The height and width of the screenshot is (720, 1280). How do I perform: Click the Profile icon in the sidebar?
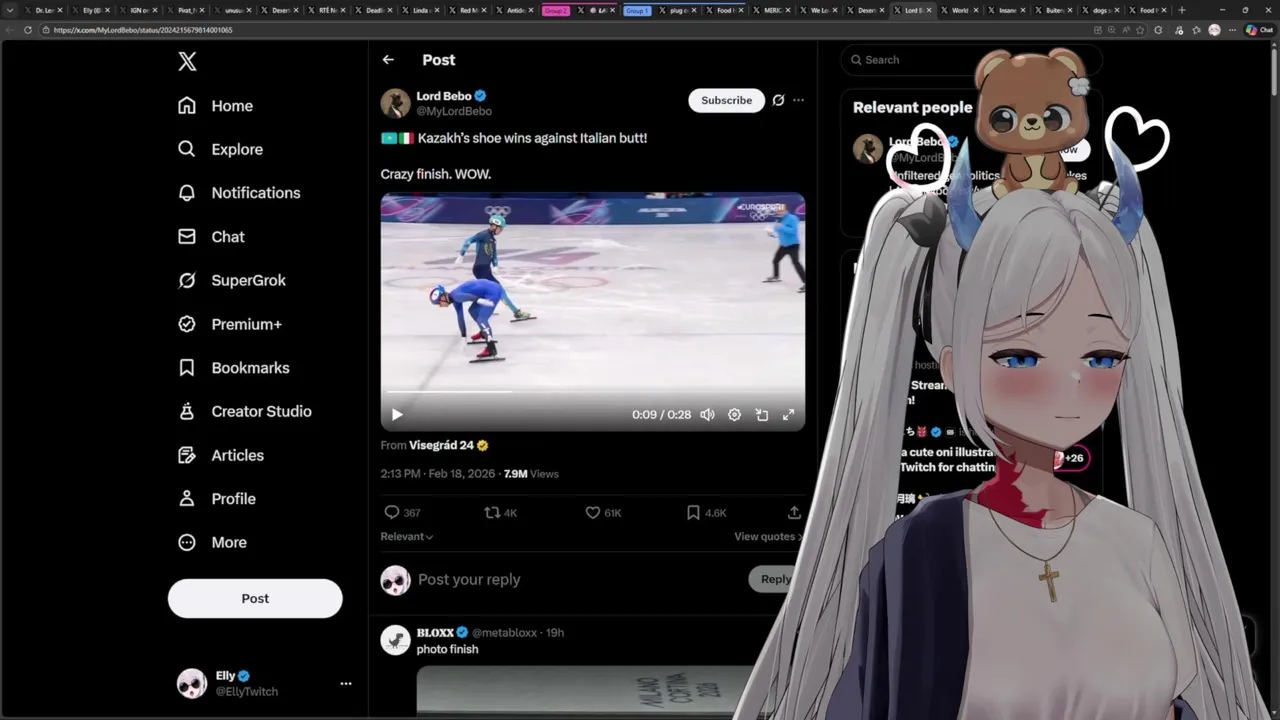coord(187,498)
